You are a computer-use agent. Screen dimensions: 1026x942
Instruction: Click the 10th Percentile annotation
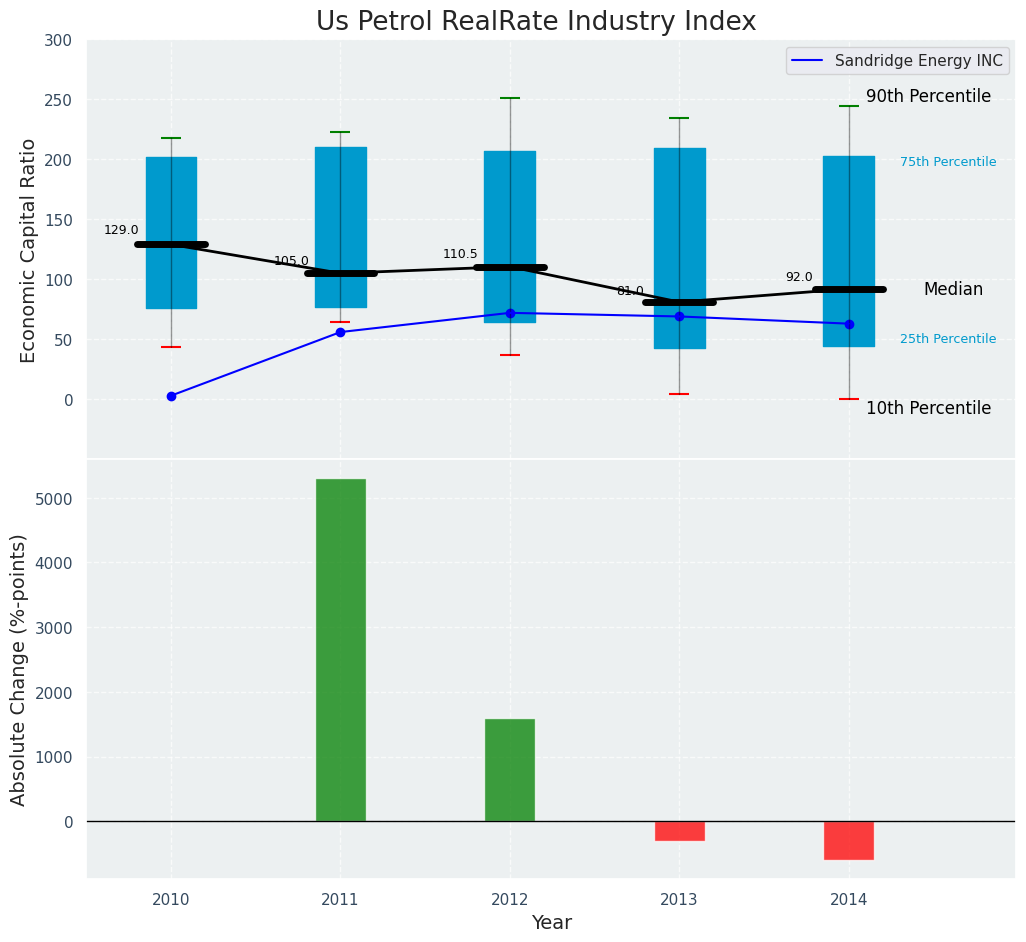pos(928,409)
